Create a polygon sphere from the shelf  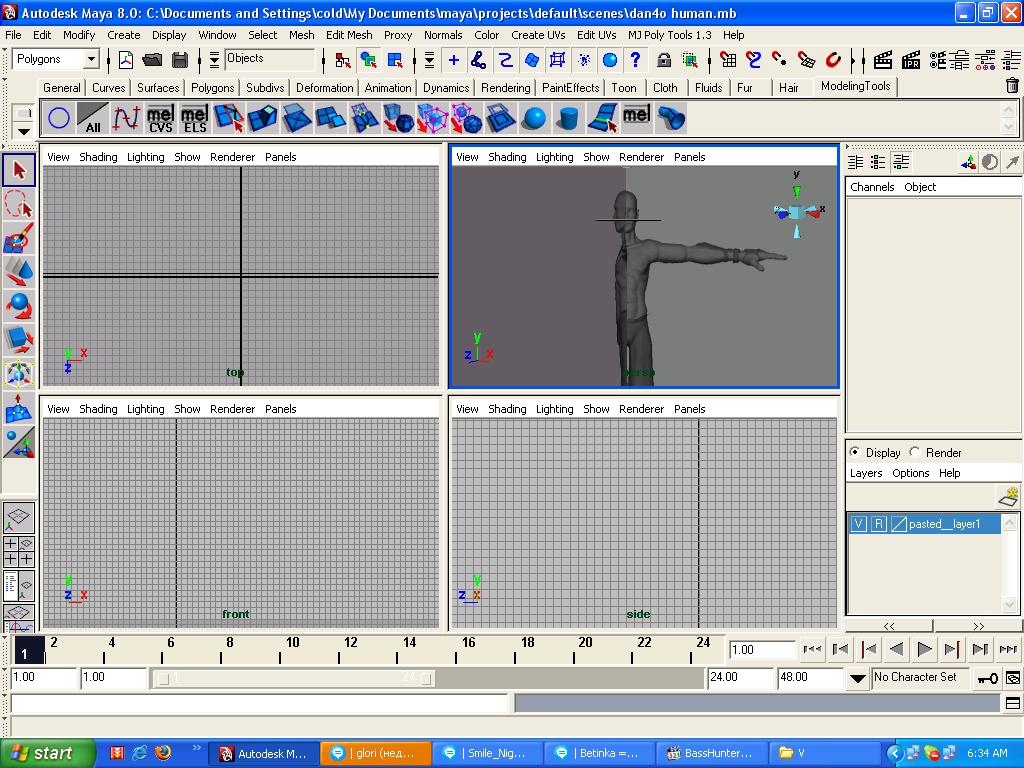[x=535, y=118]
